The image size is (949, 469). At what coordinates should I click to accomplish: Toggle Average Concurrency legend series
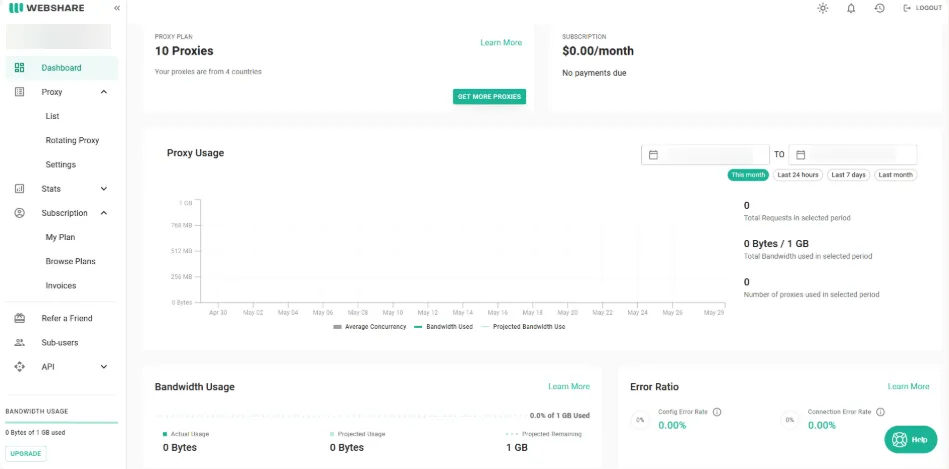click(x=369, y=327)
